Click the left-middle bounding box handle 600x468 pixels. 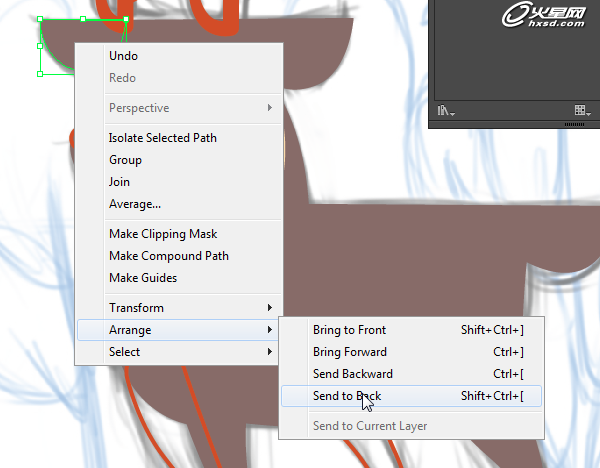pyautogui.click(x=40, y=46)
